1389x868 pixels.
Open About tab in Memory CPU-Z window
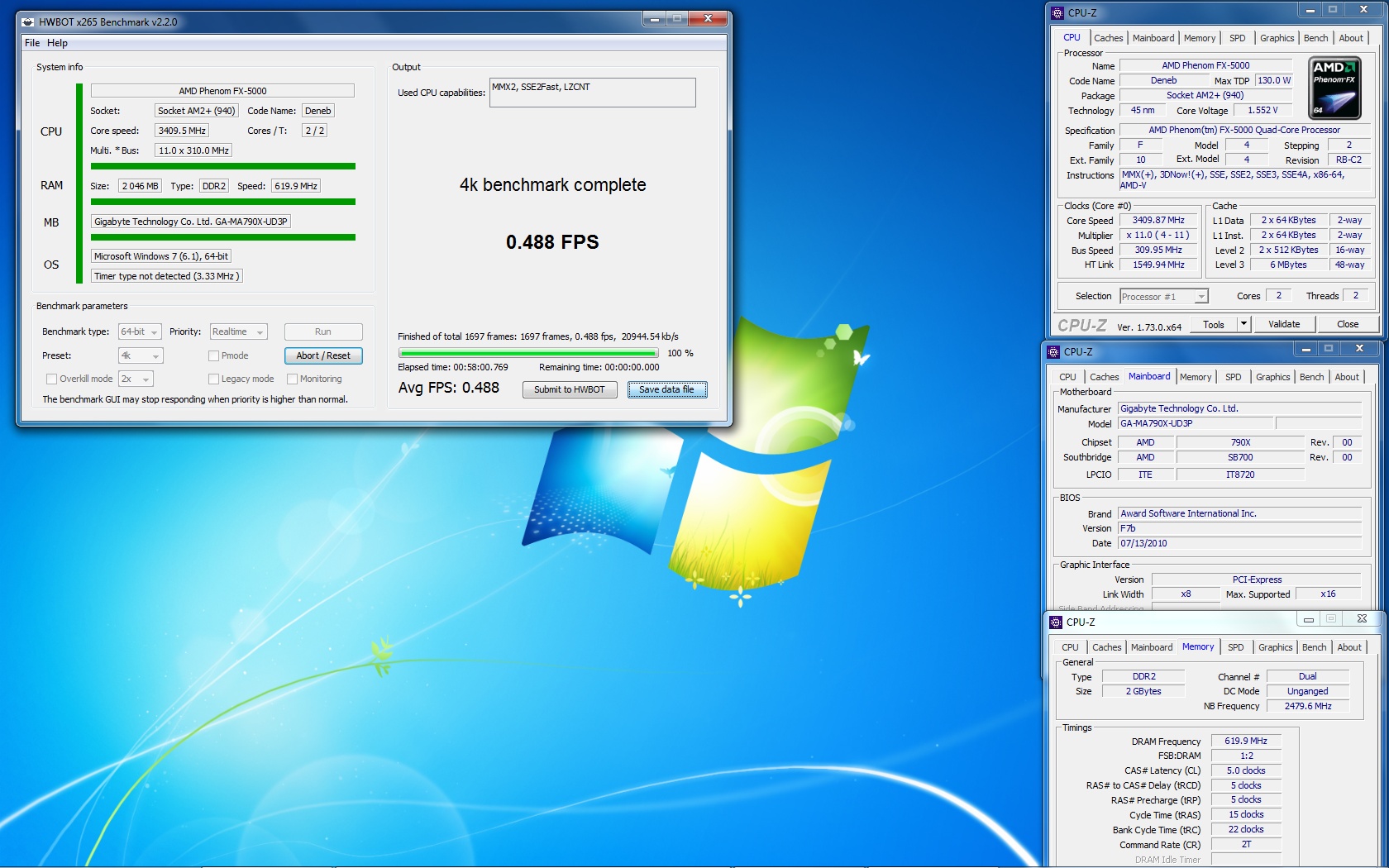pos(1349,647)
